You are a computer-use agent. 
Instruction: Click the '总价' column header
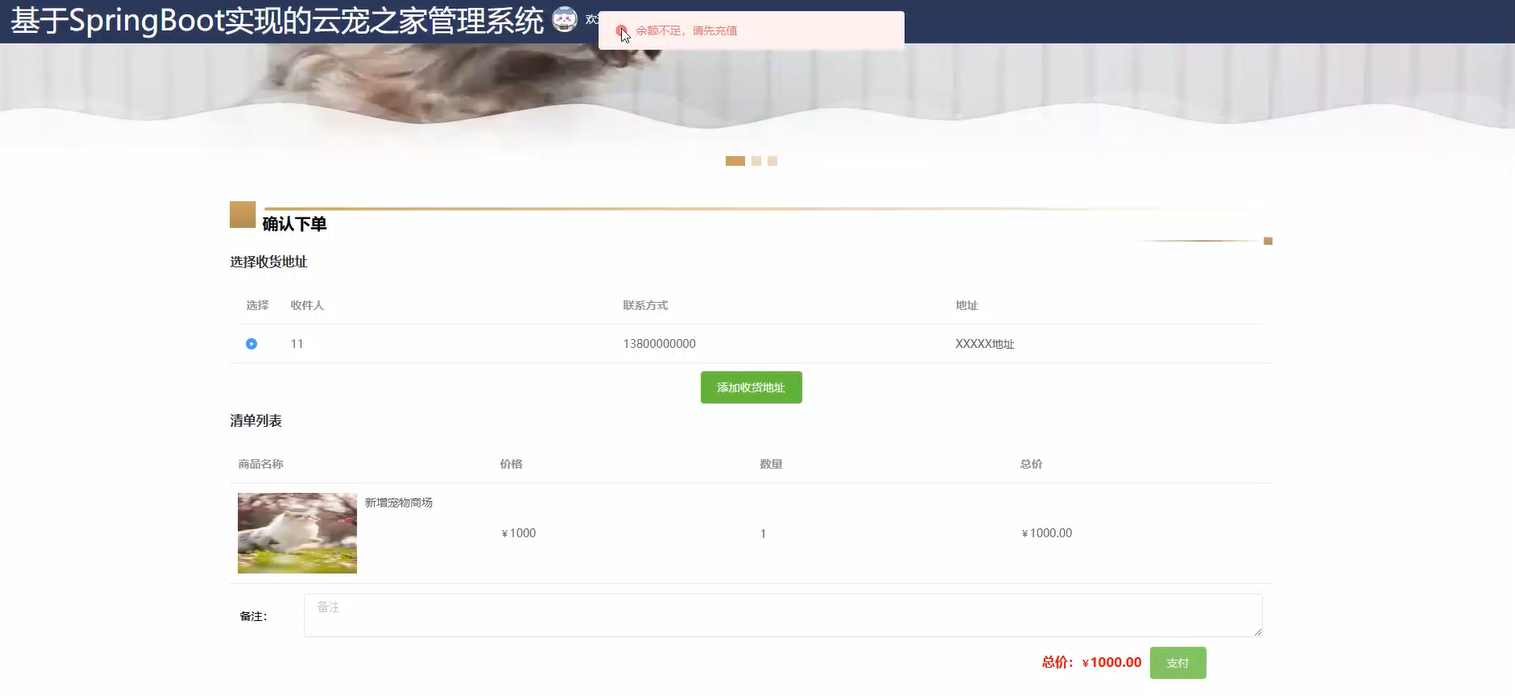pyautogui.click(x=1031, y=464)
